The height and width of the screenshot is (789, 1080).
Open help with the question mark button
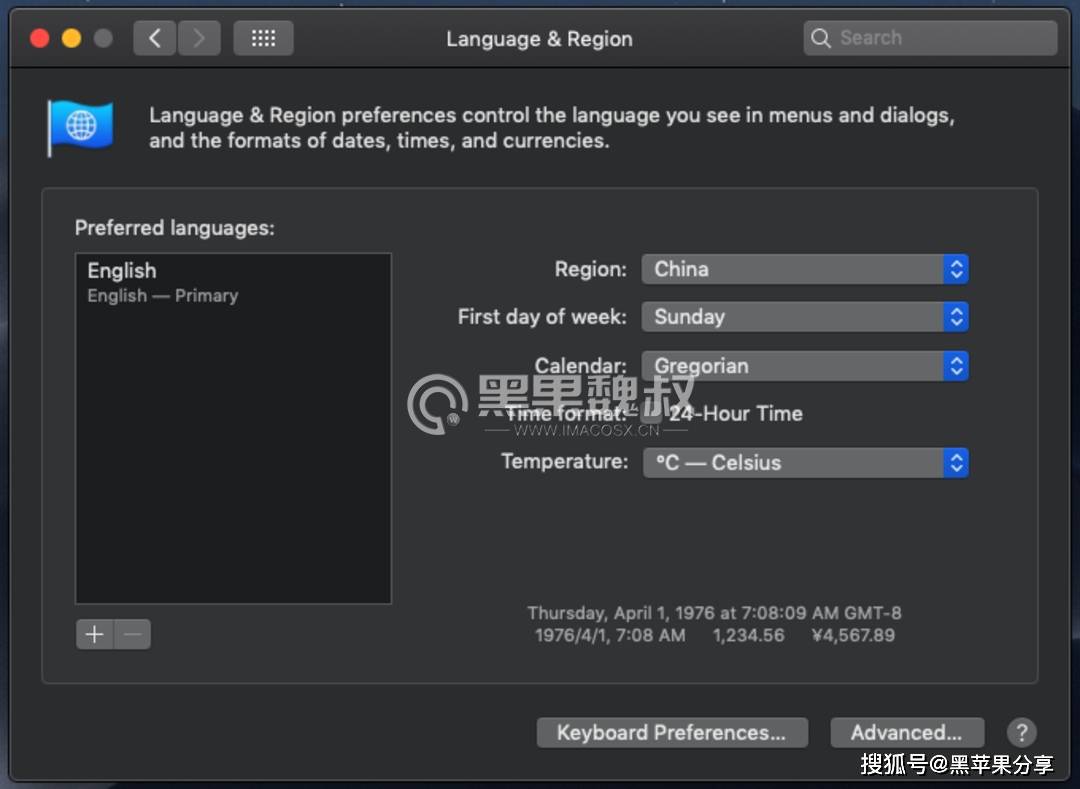1021,733
